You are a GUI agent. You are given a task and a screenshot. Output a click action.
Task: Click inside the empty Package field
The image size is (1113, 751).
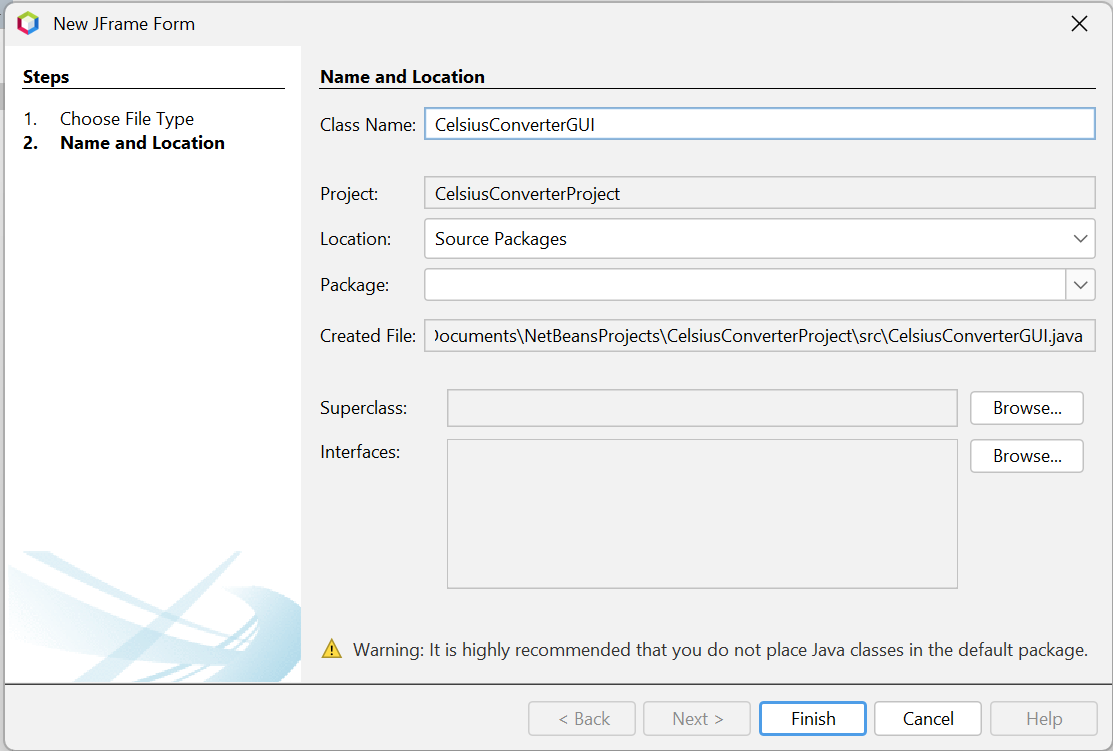coord(745,285)
